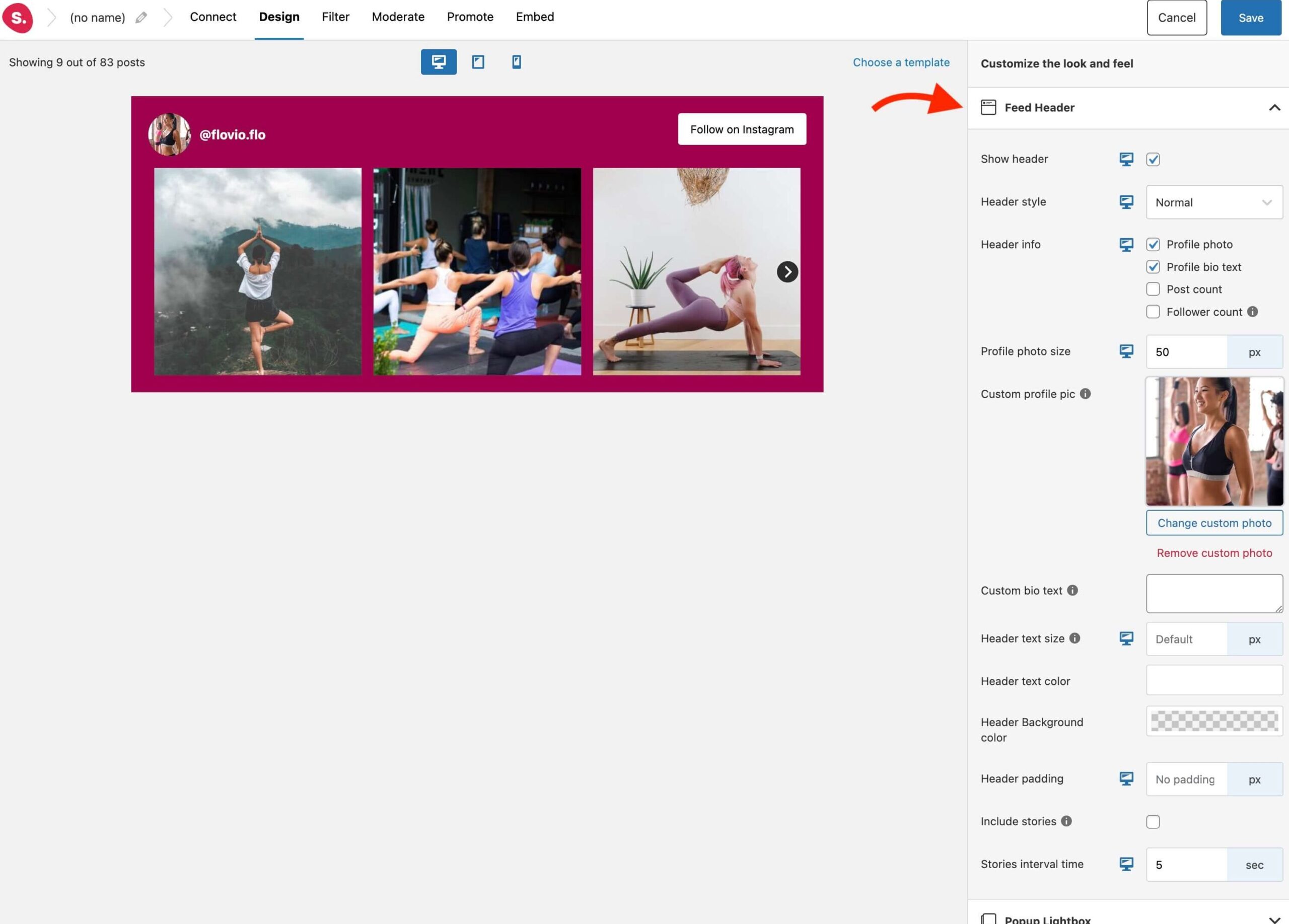Click the @flovio.flo username text

[233, 134]
